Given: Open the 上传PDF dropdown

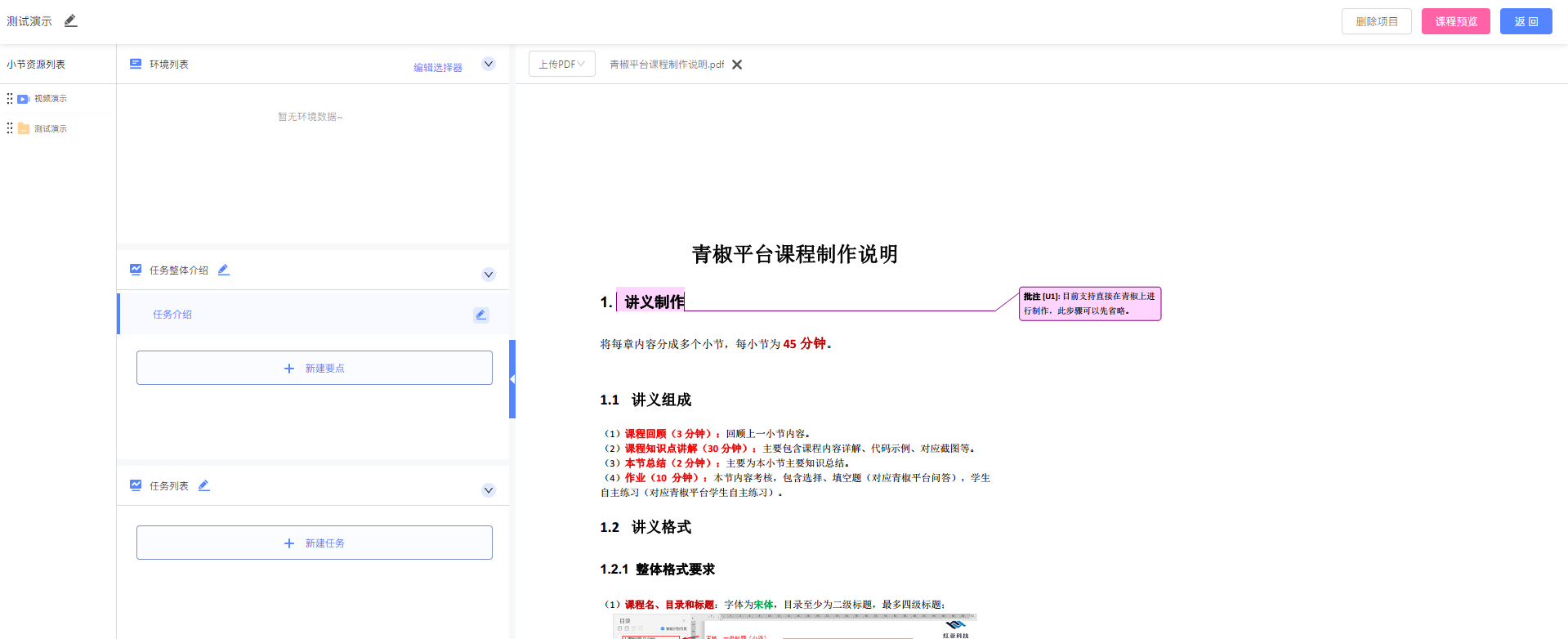Looking at the screenshot, I should point(561,64).
